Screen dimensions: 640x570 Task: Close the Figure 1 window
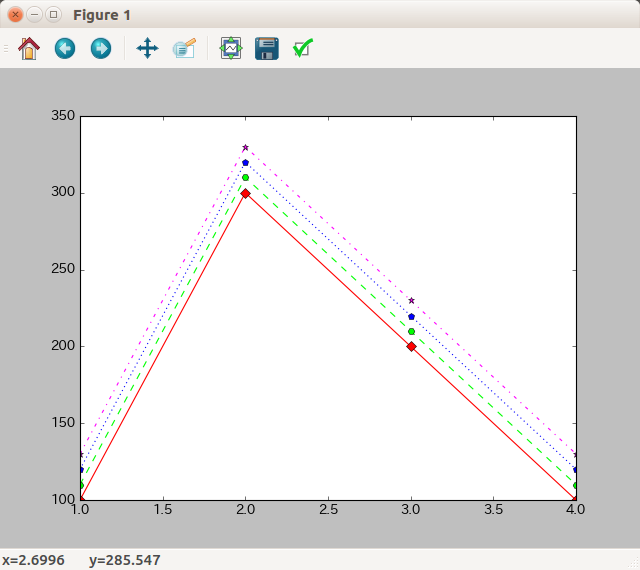[x=15, y=15]
